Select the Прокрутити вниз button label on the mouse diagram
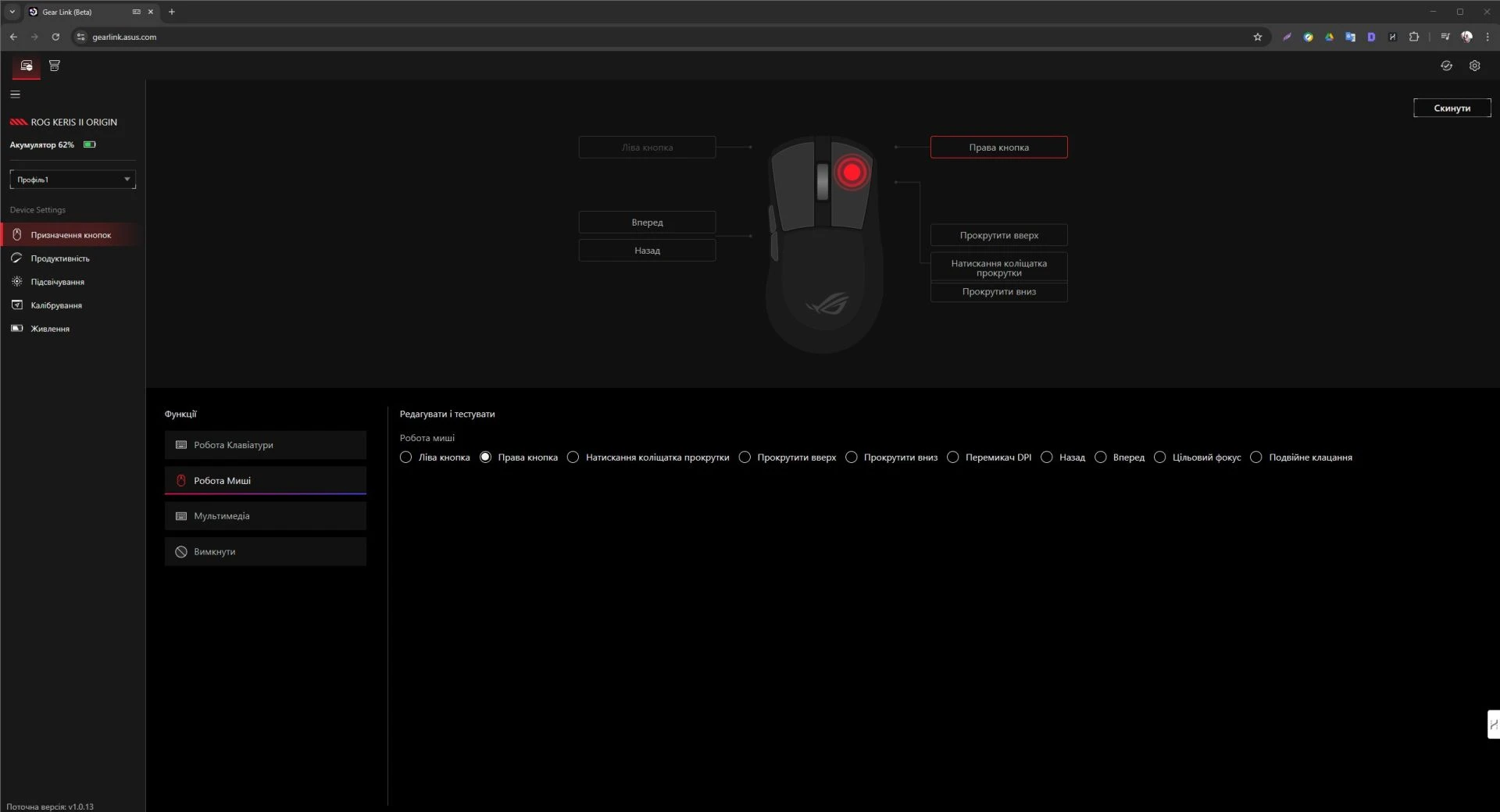The height and width of the screenshot is (812, 1500). tap(998, 291)
